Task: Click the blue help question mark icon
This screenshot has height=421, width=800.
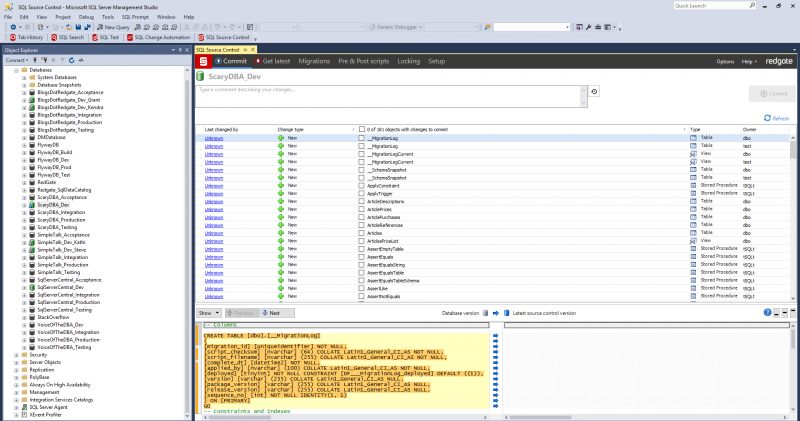Action: click(x=767, y=313)
